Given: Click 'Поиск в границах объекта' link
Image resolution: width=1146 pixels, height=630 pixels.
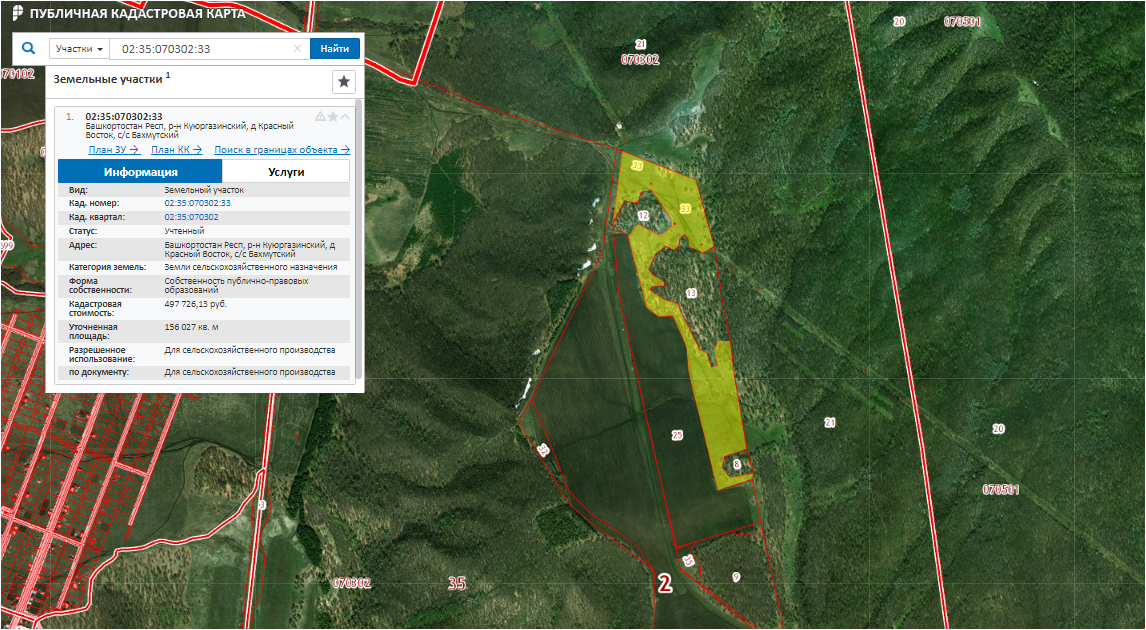Looking at the screenshot, I should point(282,150).
